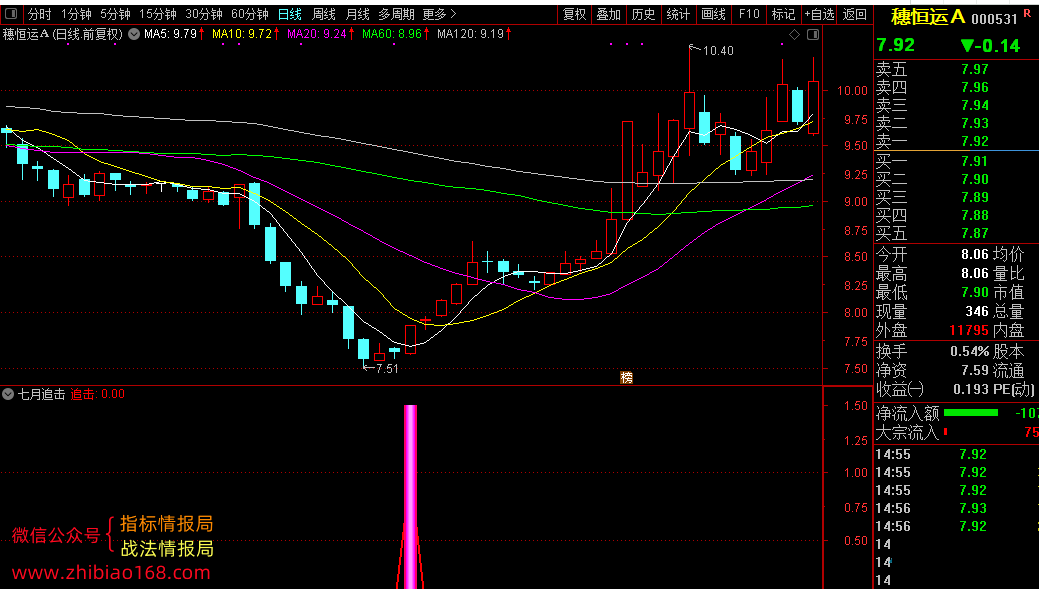Click the 外盘 value 11795
This screenshot has height=589, width=1039.
point(969,330)
